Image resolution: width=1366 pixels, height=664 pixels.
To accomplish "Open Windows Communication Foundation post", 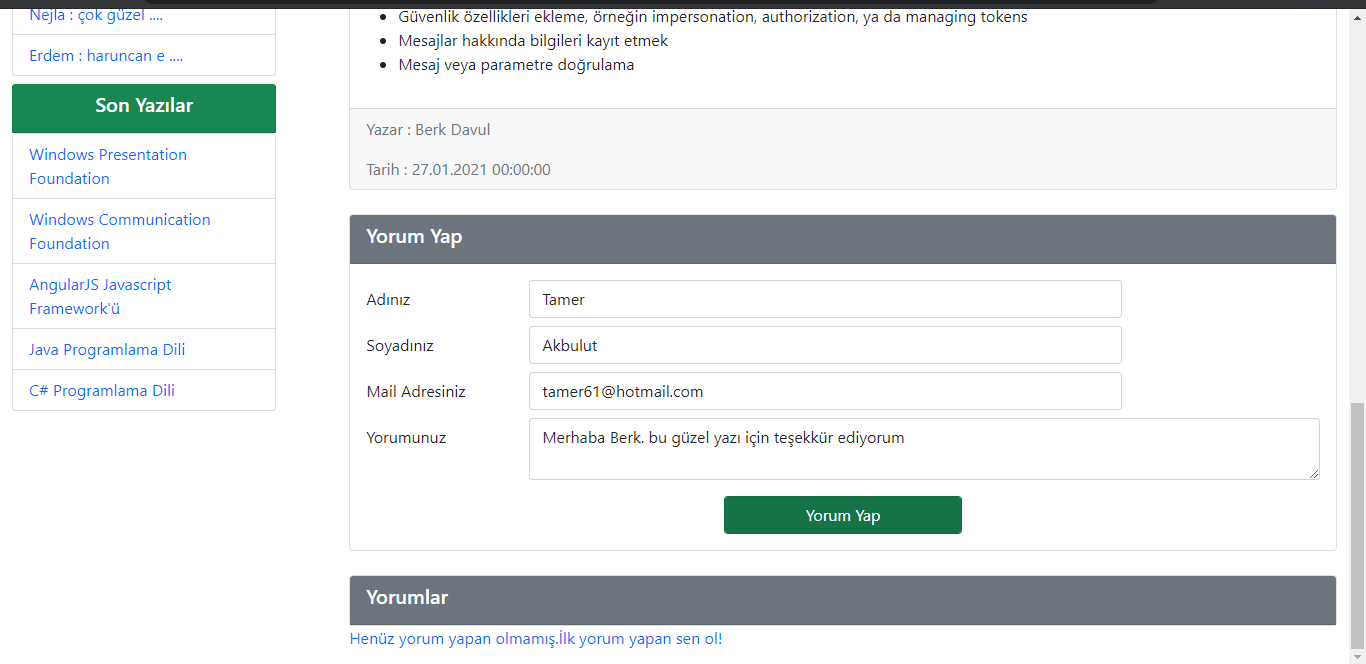I will [120, 231].
